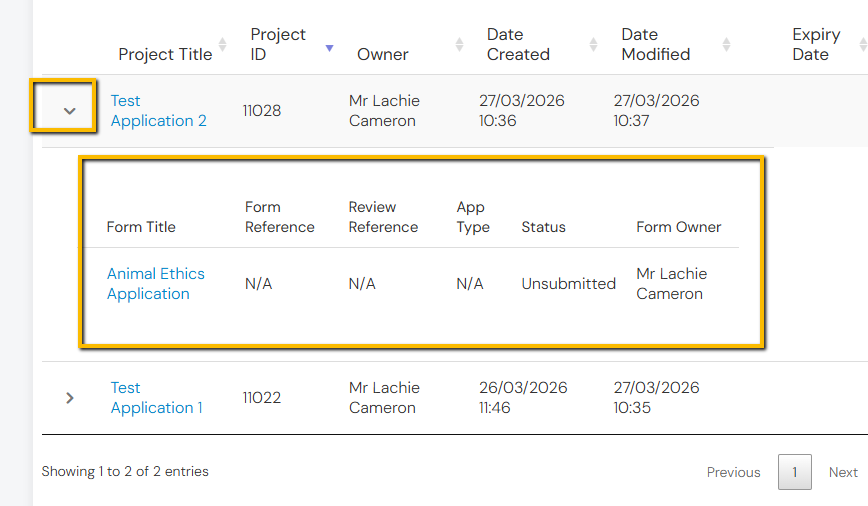Viewport: 868px width, 506px height.
Task: Click the Expiry Date column header
Action: [815, 44]
